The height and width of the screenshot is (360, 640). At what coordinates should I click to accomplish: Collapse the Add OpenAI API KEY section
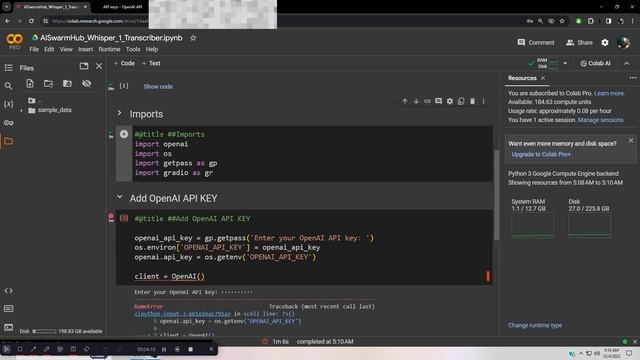pyautogui.click(x=119, y=197)
